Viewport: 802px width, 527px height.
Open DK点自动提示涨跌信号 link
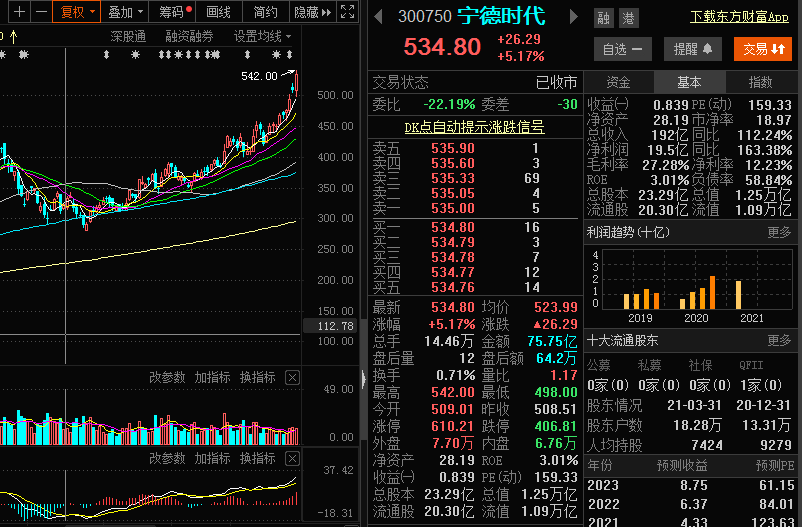(x=474, y=127)
